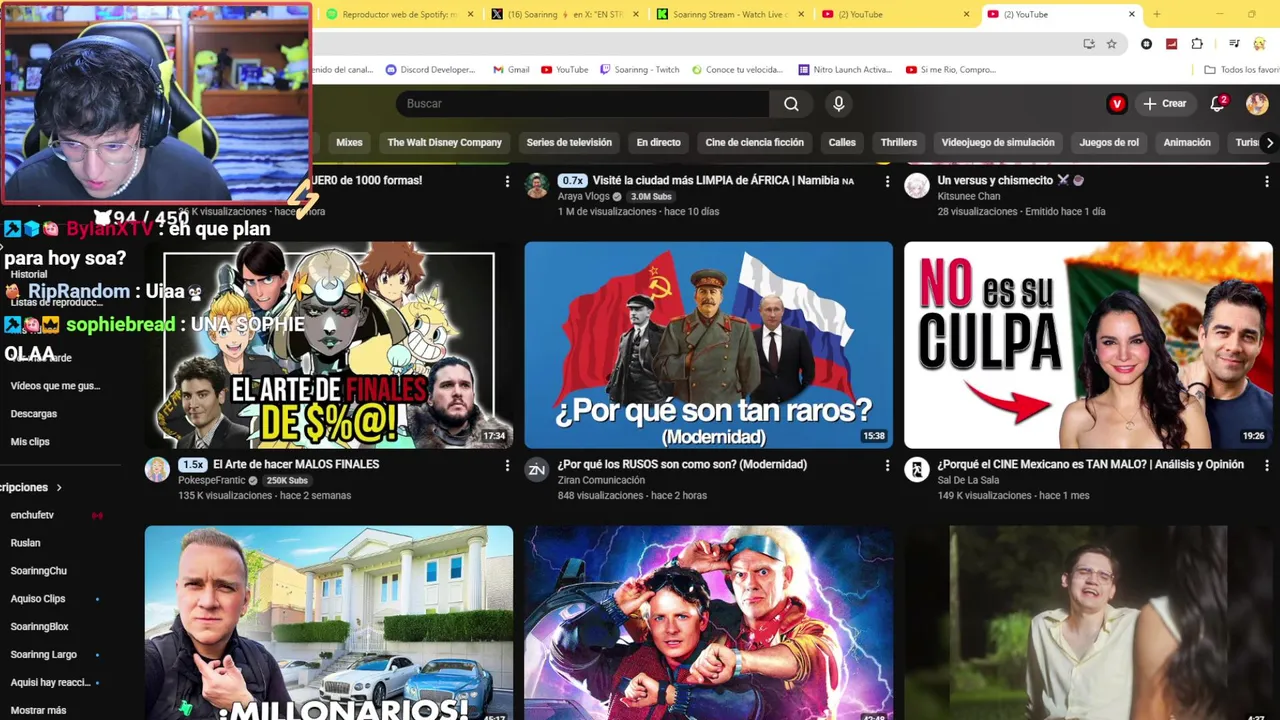Click the install app icon in address bar

click(x=1089, y=44)
